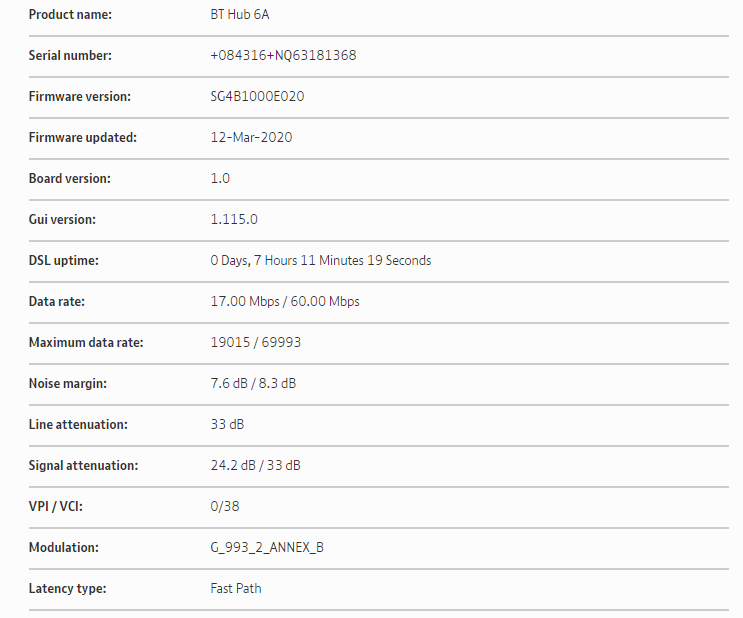Click the DSL uptime value text
The width and height of the screenshot is (743, 618).
pyautogui.click(x=320, y=261)
